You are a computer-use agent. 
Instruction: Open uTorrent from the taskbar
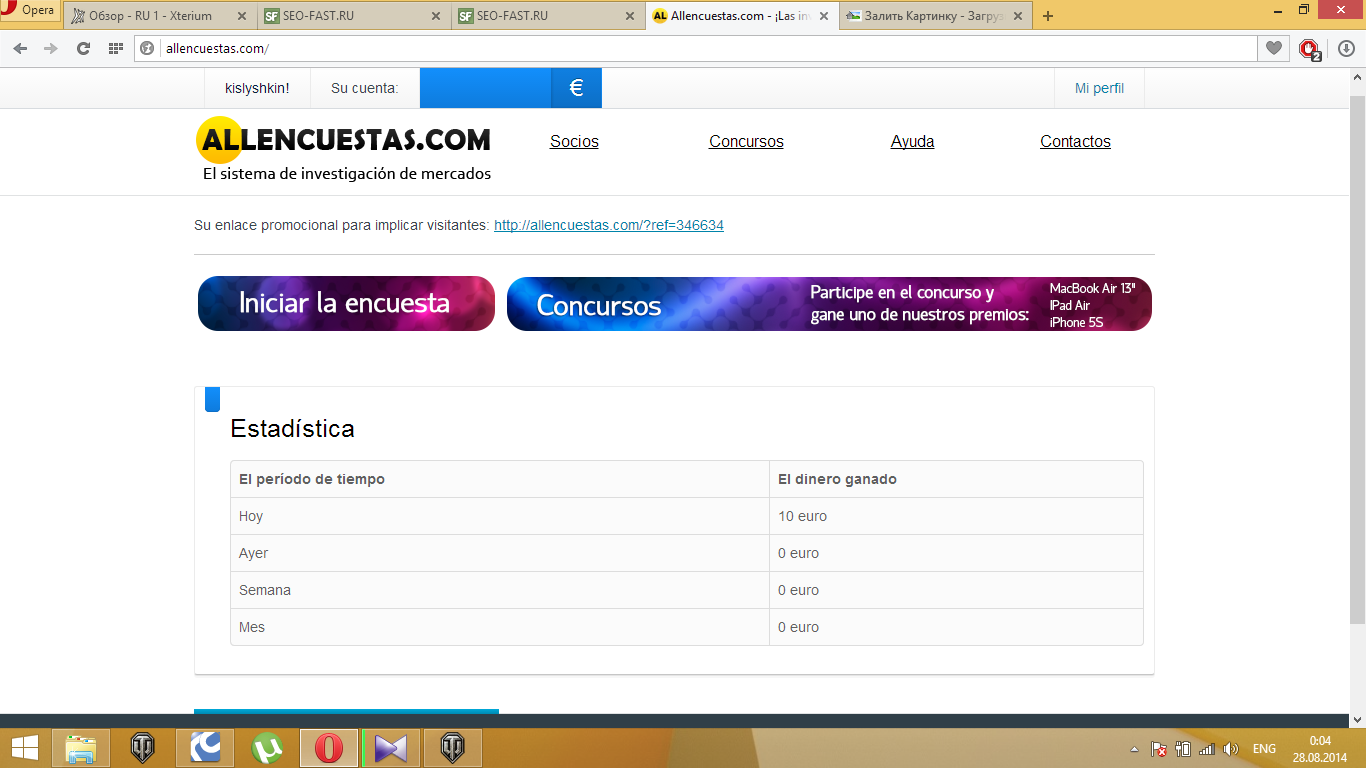pyautogui.click(x=267, y=748)
